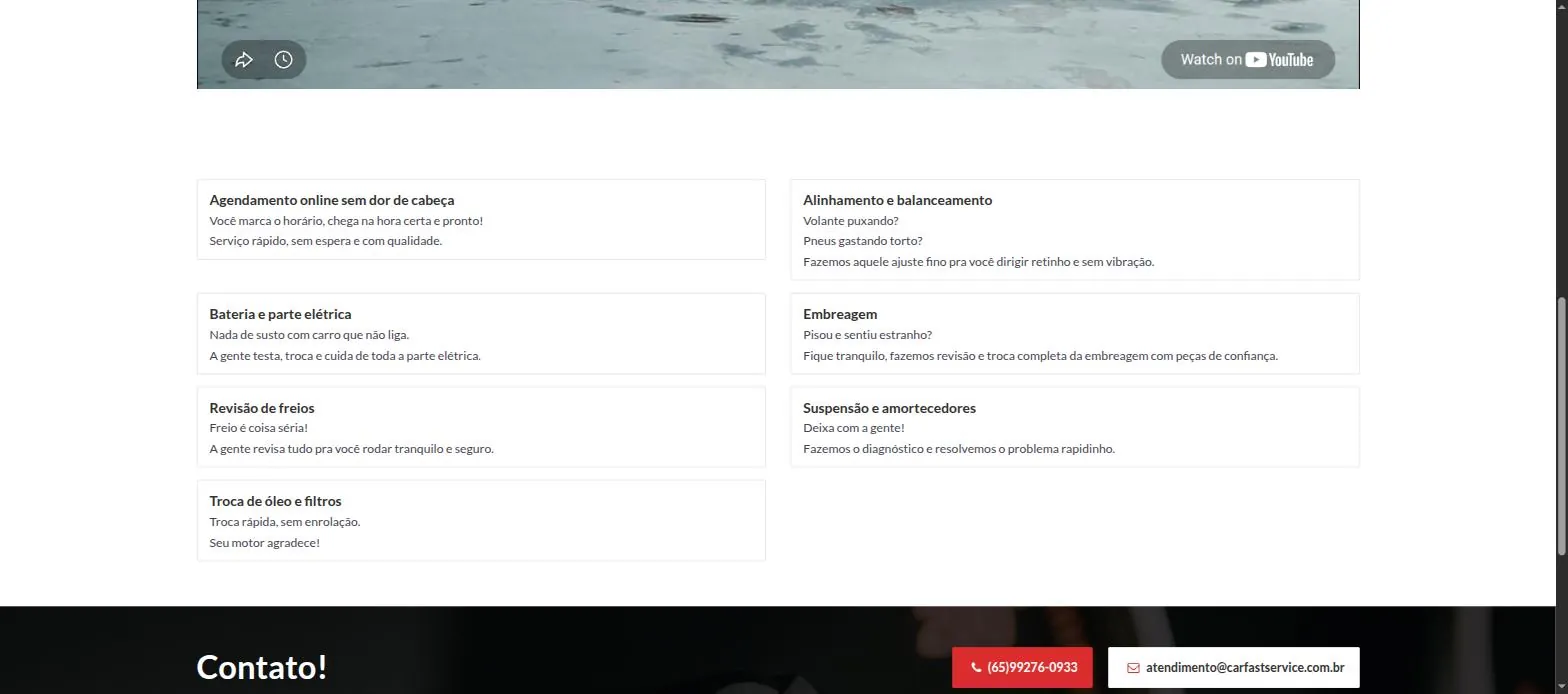Click the page vertical scrollbar thumb
This screenshot has width=1568, height=694.
click(1562, 425)
